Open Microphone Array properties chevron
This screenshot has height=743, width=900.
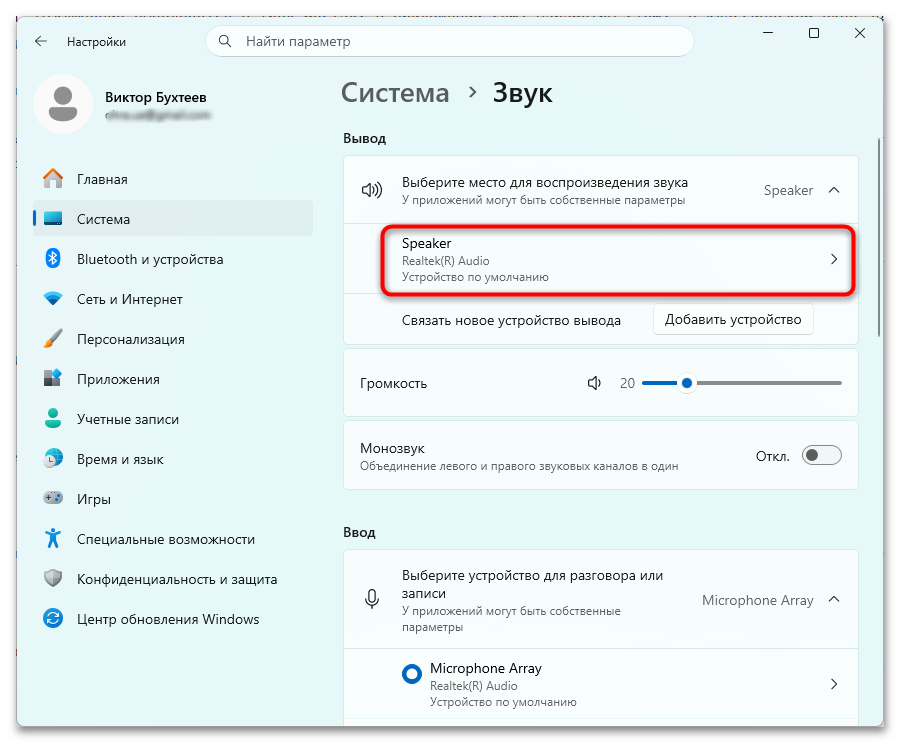[x=834, y=684]
